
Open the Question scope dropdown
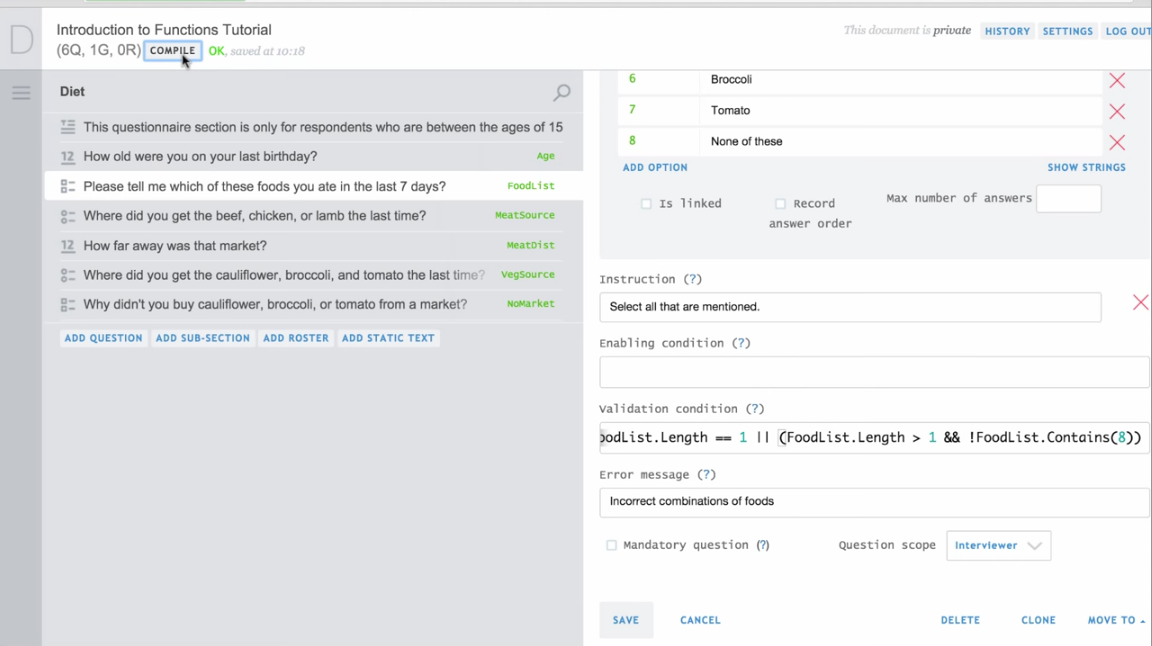[x=998, y=545]
